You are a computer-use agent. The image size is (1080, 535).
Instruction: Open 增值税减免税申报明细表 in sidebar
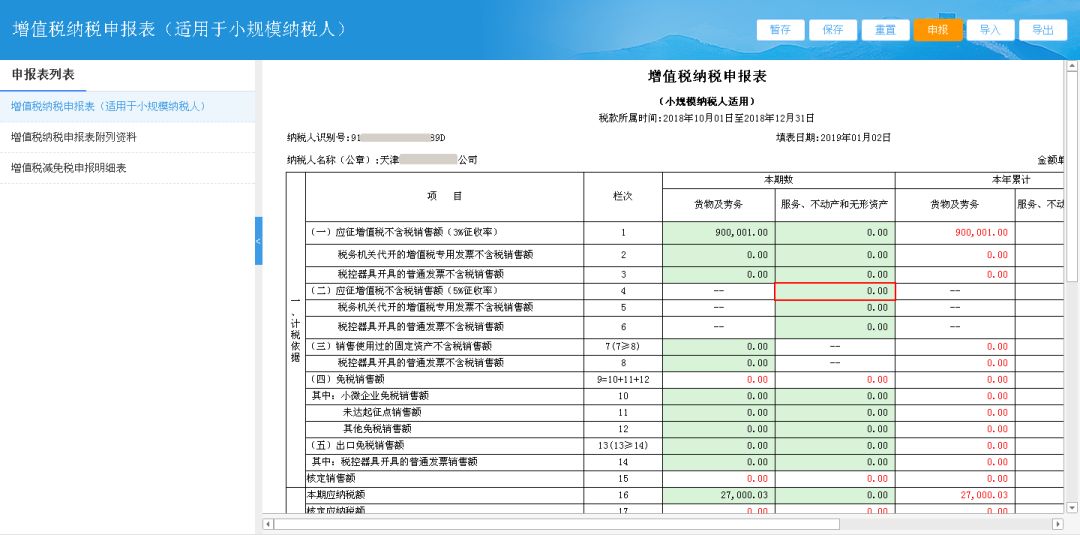pyautogui.click(x=127, y=167)
